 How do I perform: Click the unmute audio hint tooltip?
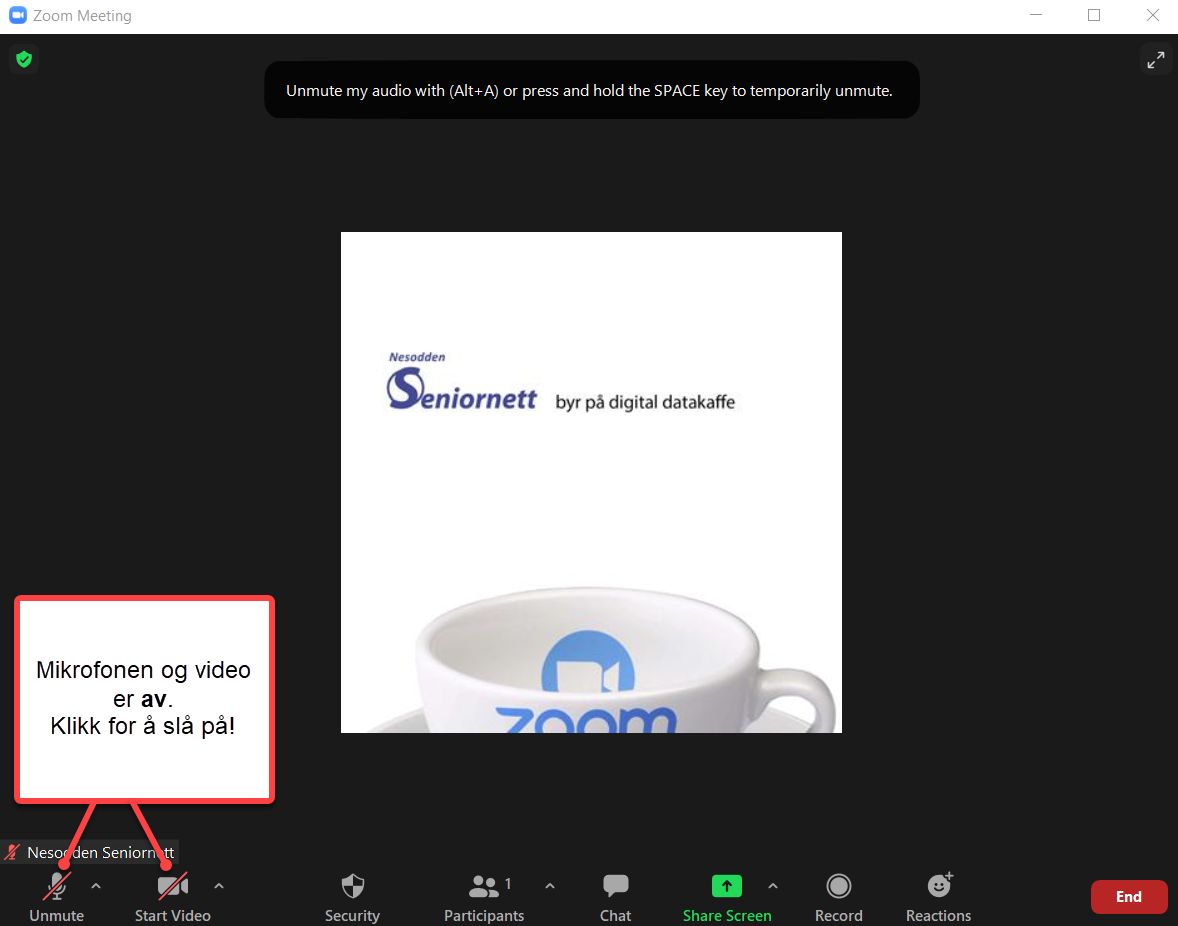[x=590, y=90]
